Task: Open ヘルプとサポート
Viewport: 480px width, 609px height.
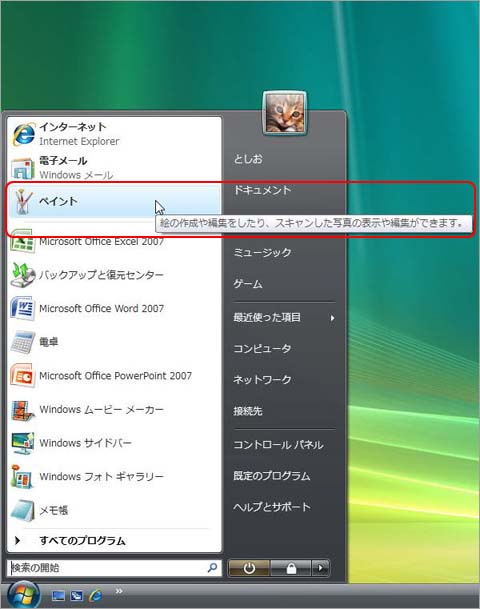Action: [x=272, y=507]
